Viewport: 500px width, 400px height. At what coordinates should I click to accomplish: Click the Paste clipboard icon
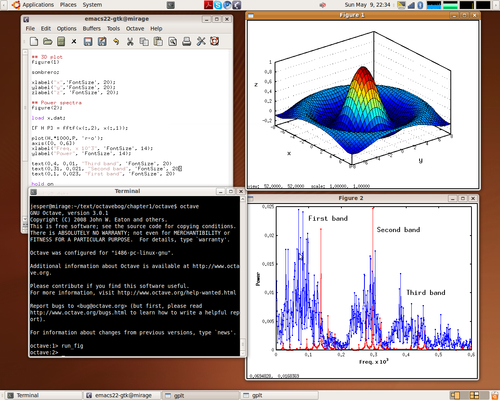158,41
